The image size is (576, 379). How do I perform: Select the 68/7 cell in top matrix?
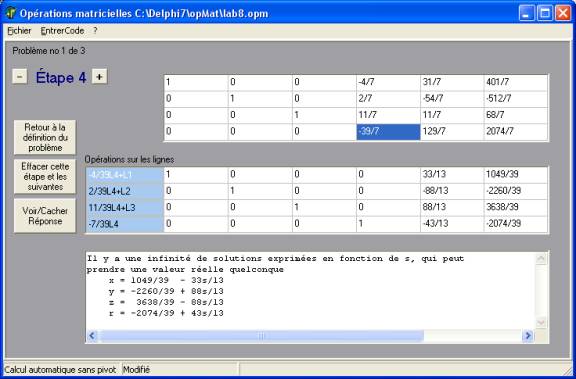(x=516, y=115)
